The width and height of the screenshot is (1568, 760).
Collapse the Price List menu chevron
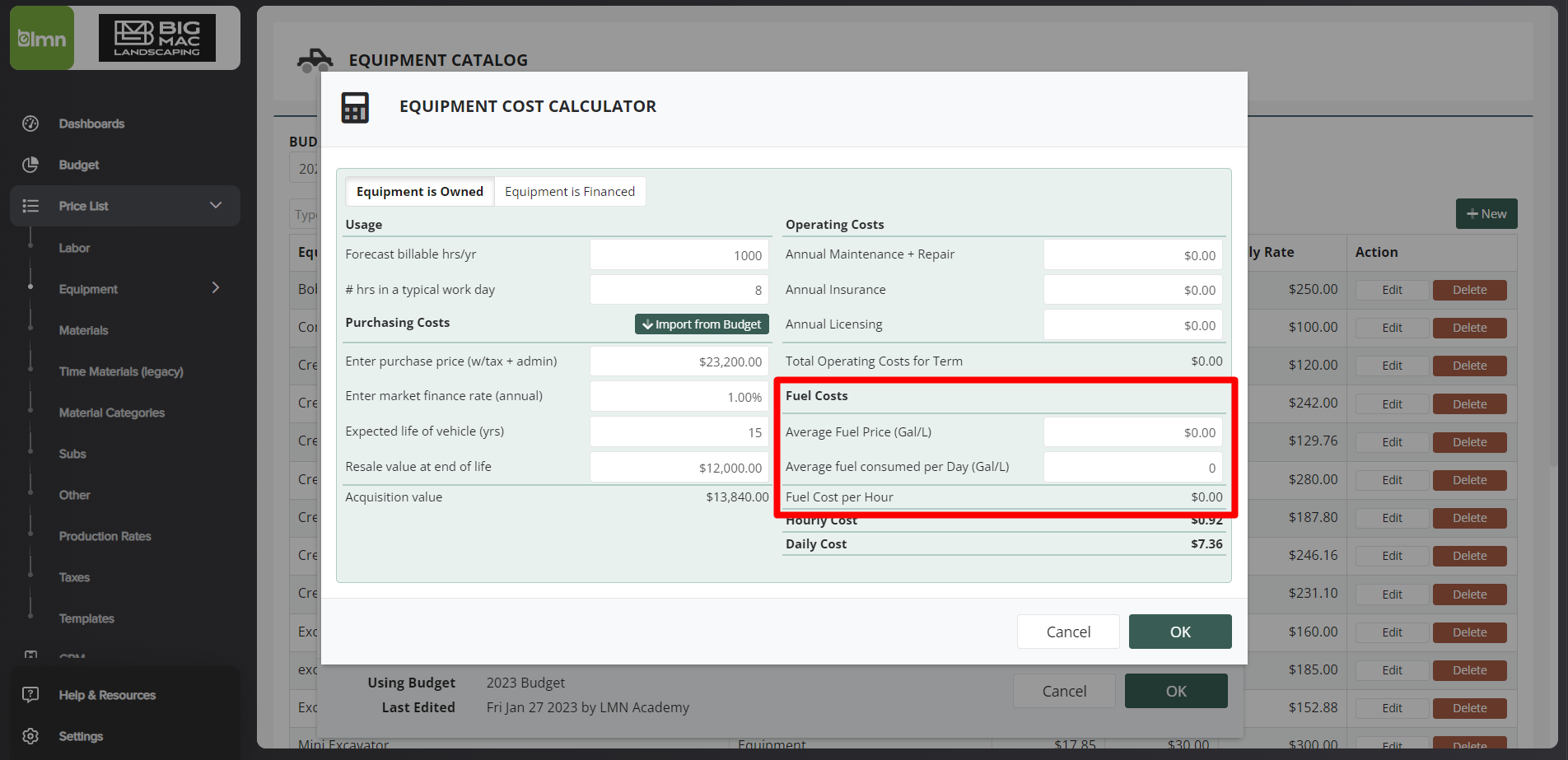click(216, 205)
